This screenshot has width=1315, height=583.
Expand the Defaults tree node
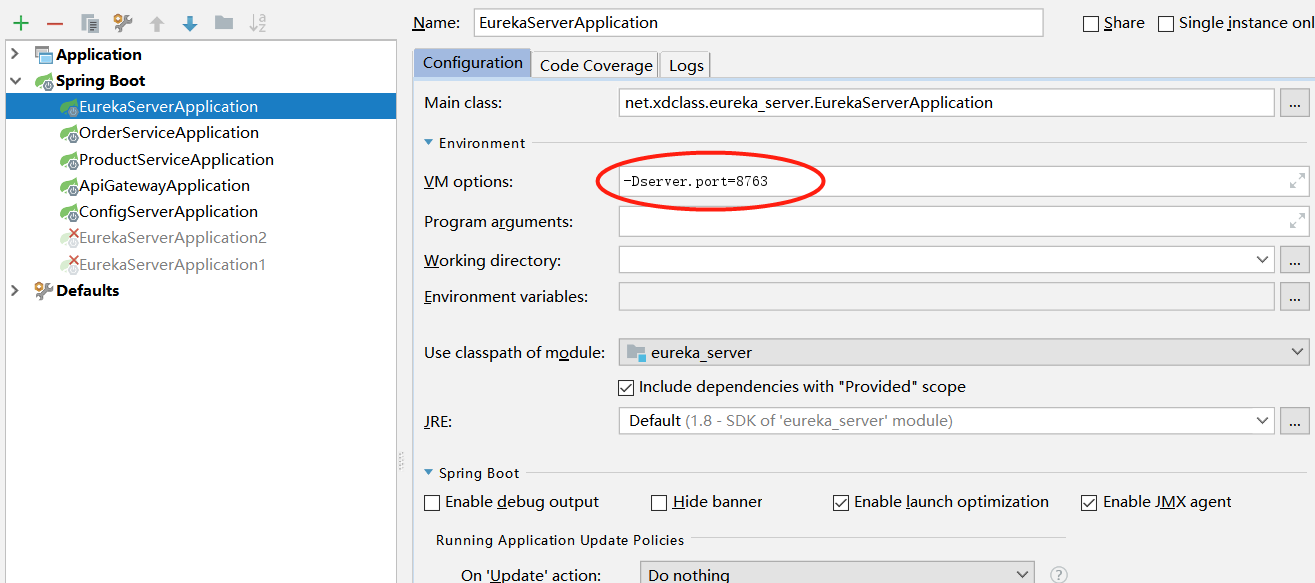(15, 291)
